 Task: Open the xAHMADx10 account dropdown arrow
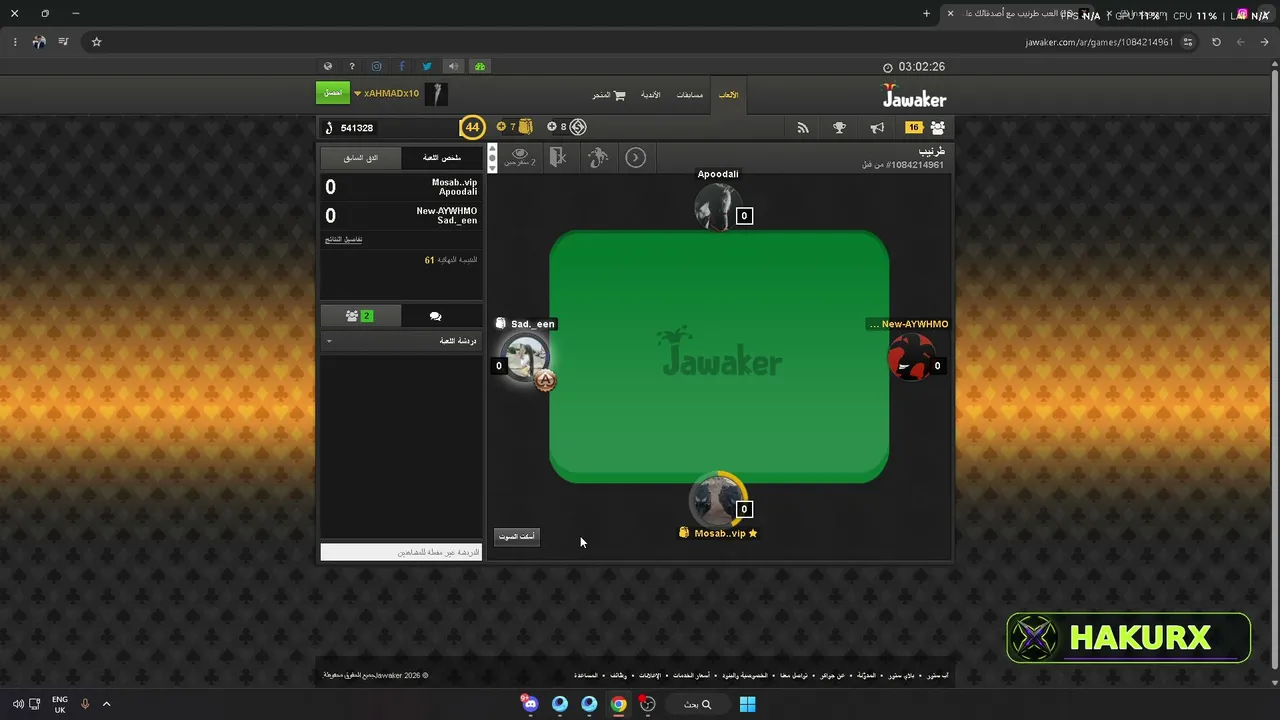[357, 94]
